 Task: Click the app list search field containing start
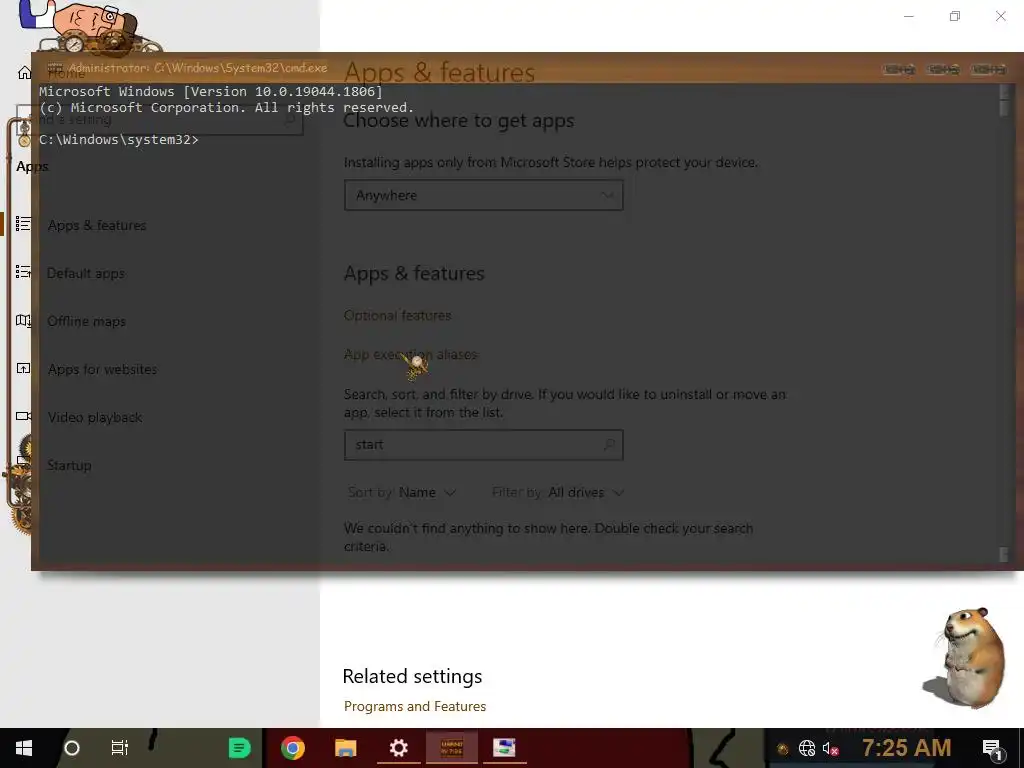(x=484, y=445)
